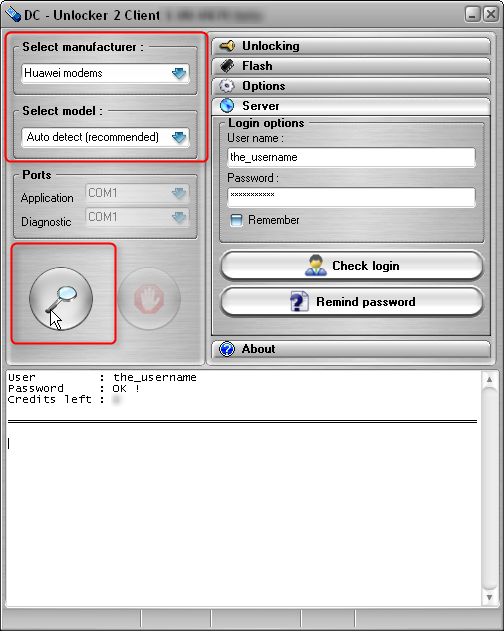Open the Diagnostic port COM1 dropdown
The image size is (504, 631).
137,217
